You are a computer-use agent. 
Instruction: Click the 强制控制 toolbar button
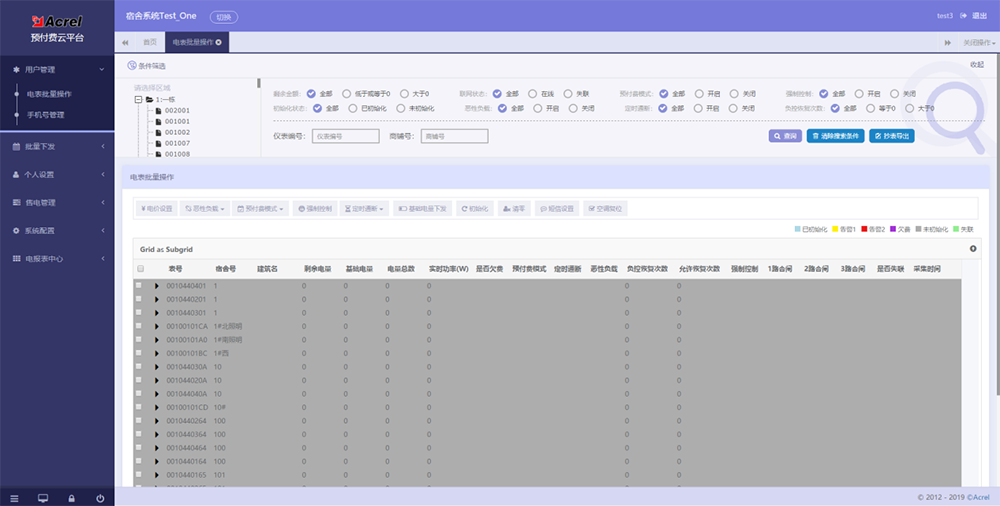316,209
